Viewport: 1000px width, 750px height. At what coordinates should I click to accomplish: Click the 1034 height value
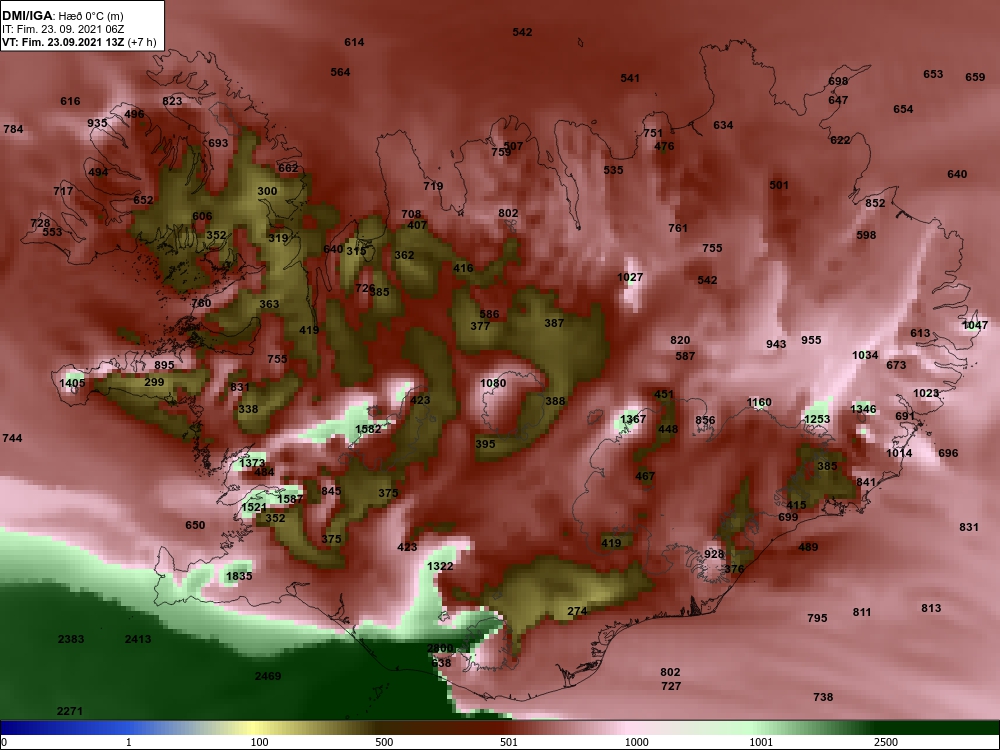865,355
